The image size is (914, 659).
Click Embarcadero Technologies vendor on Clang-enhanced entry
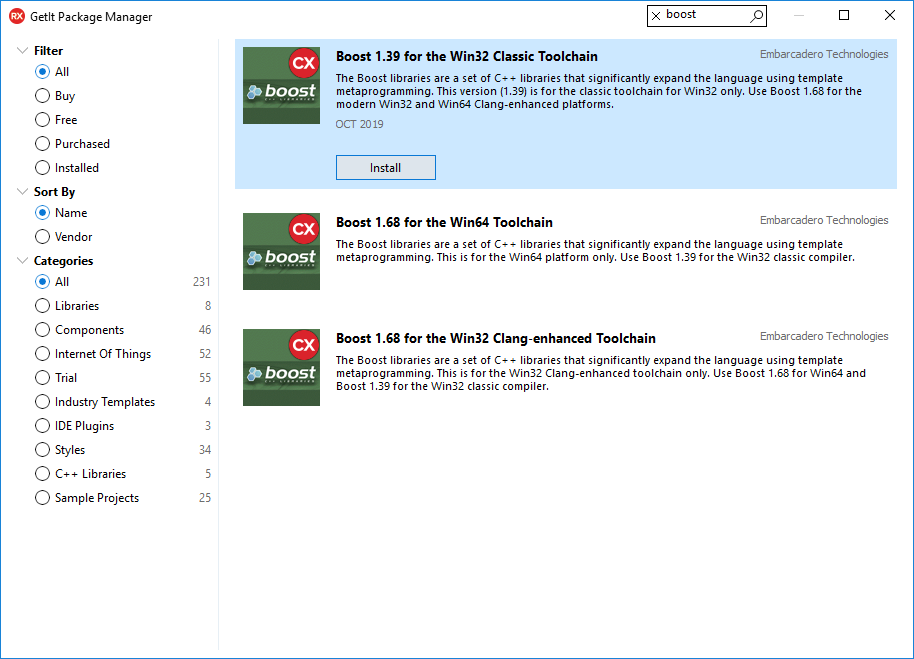[824, 336]
